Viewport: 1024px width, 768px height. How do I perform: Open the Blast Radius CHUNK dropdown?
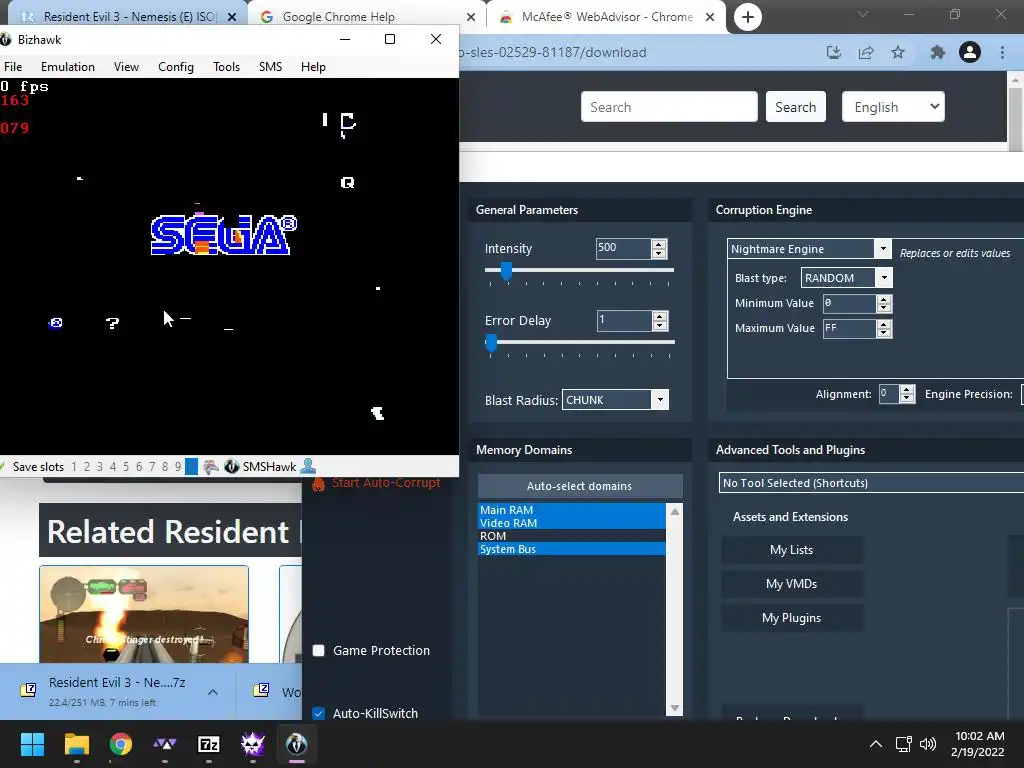[x=660, y=400]
